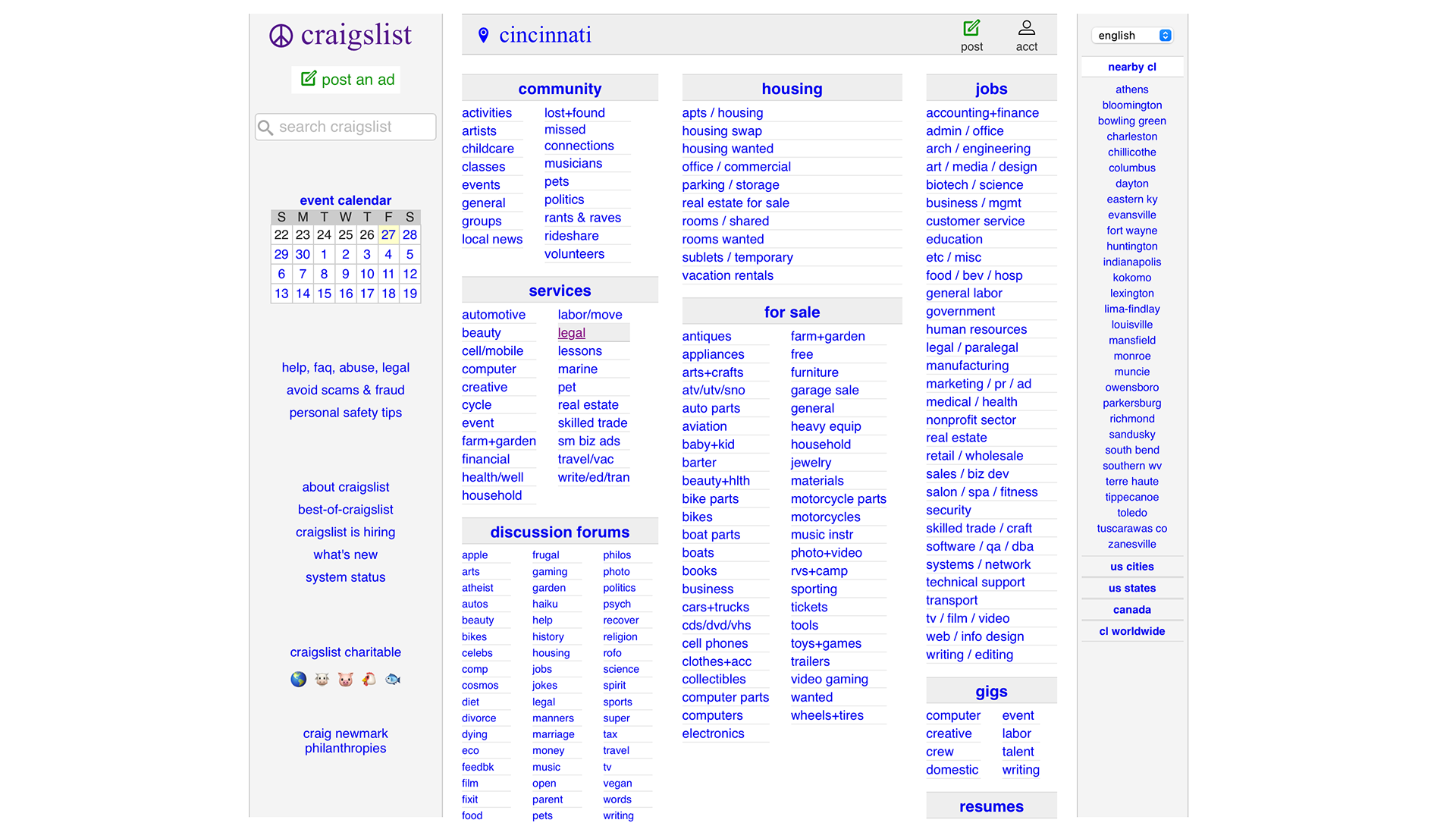
Task: Click the globe emoji under craigslist charitable
Action: (299, 679)
